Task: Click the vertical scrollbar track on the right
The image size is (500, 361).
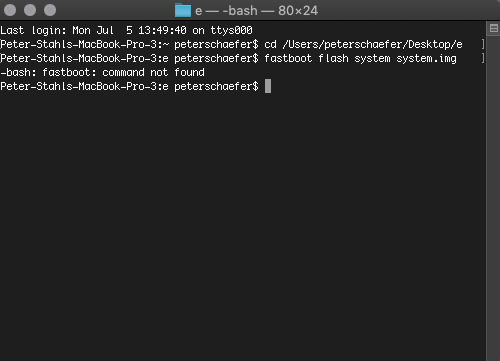Action: [493, 197]
